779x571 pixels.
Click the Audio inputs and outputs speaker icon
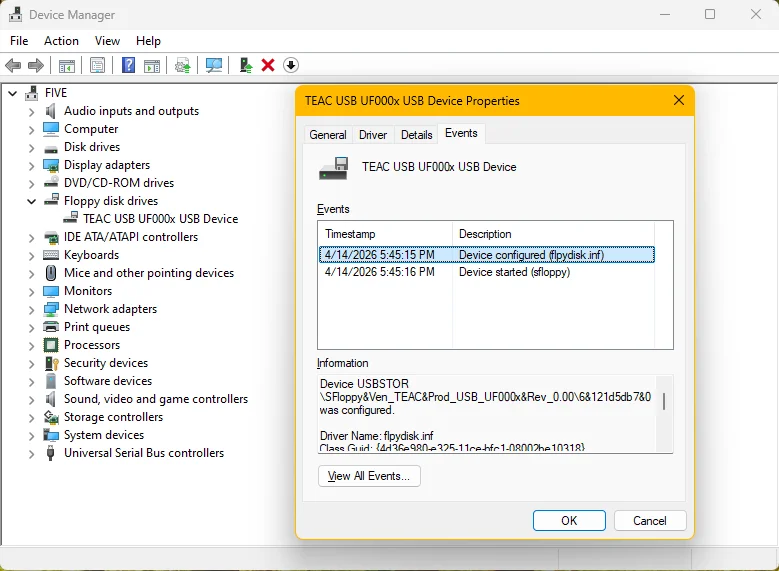pyautogui.click(x=50, y=111)
